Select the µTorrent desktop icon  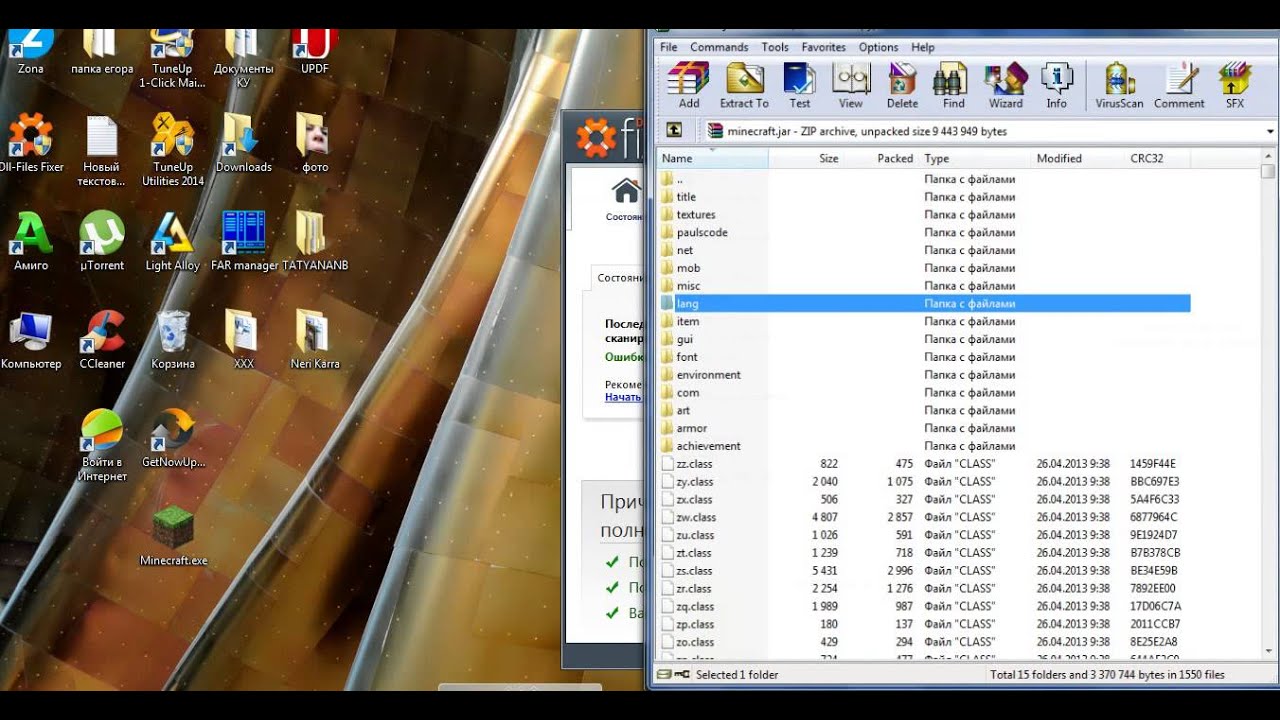pos(102,241)
